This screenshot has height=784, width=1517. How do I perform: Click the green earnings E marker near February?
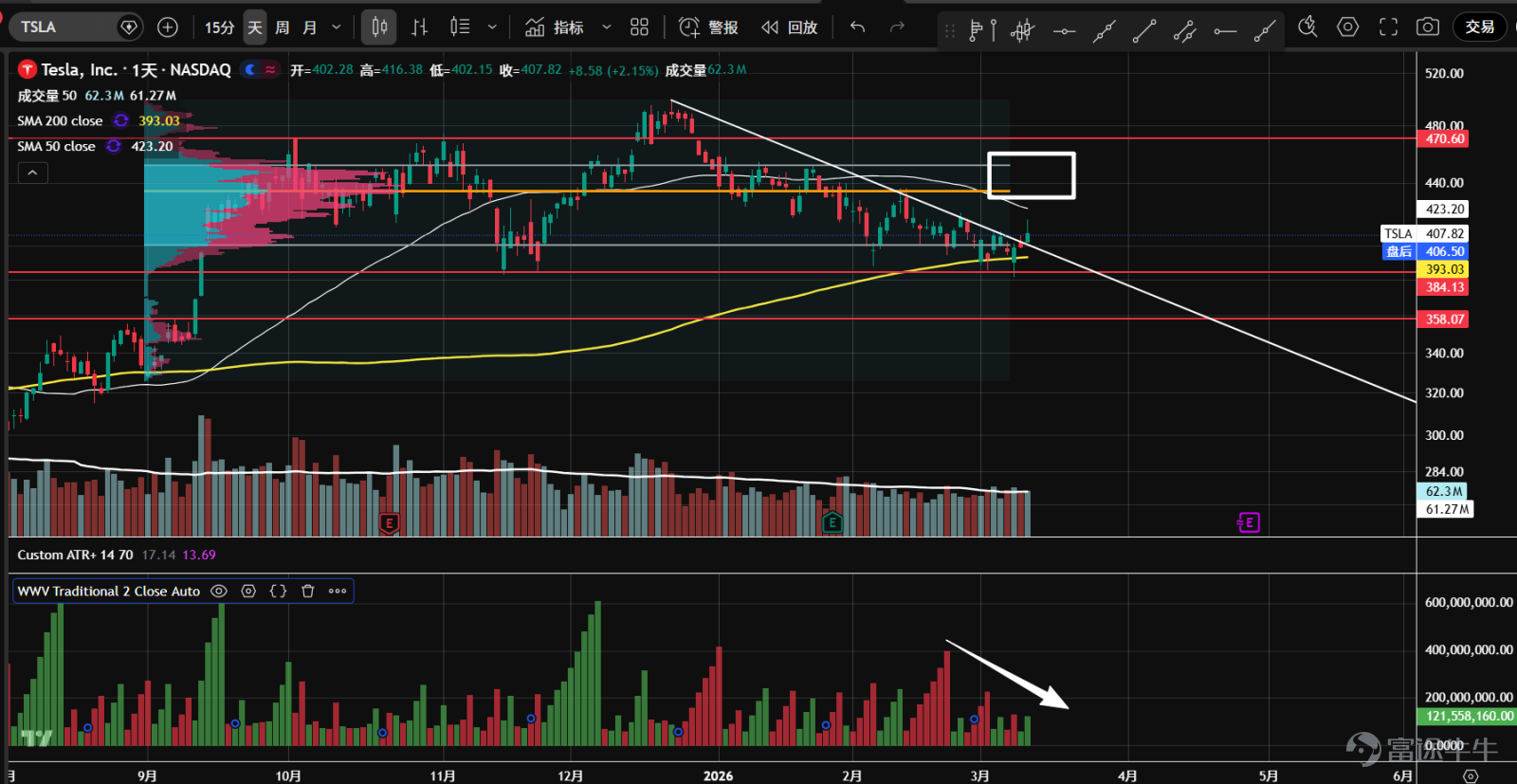coord(832,522)
